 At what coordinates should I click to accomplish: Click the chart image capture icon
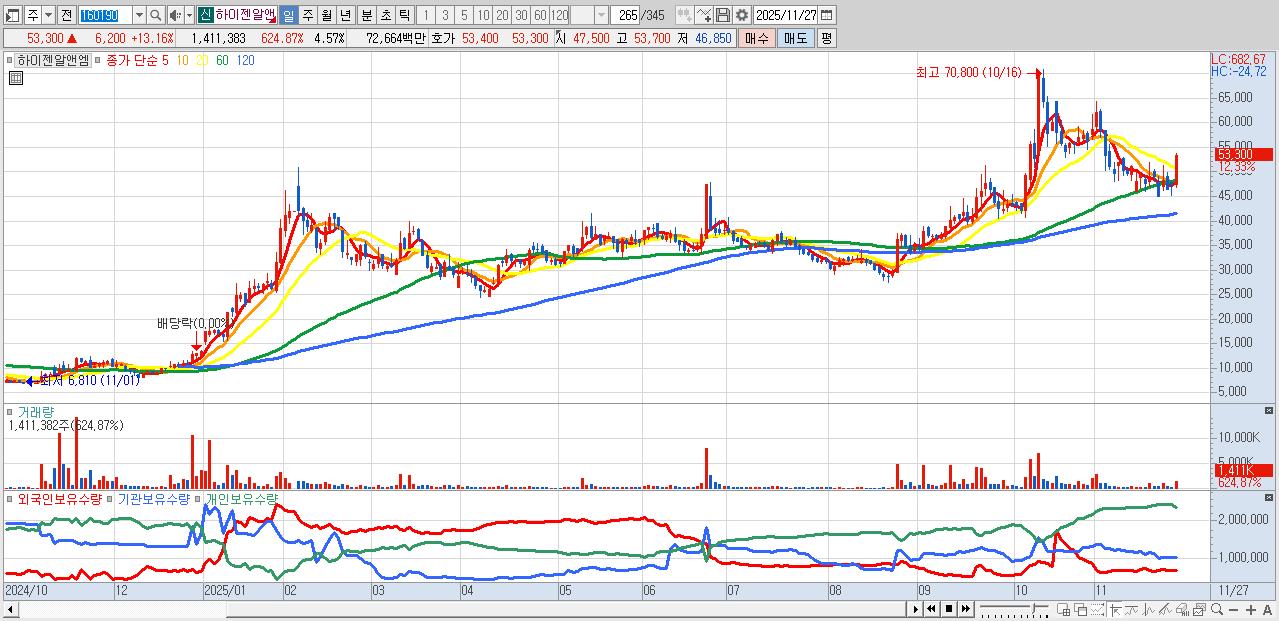(1199, 609)
